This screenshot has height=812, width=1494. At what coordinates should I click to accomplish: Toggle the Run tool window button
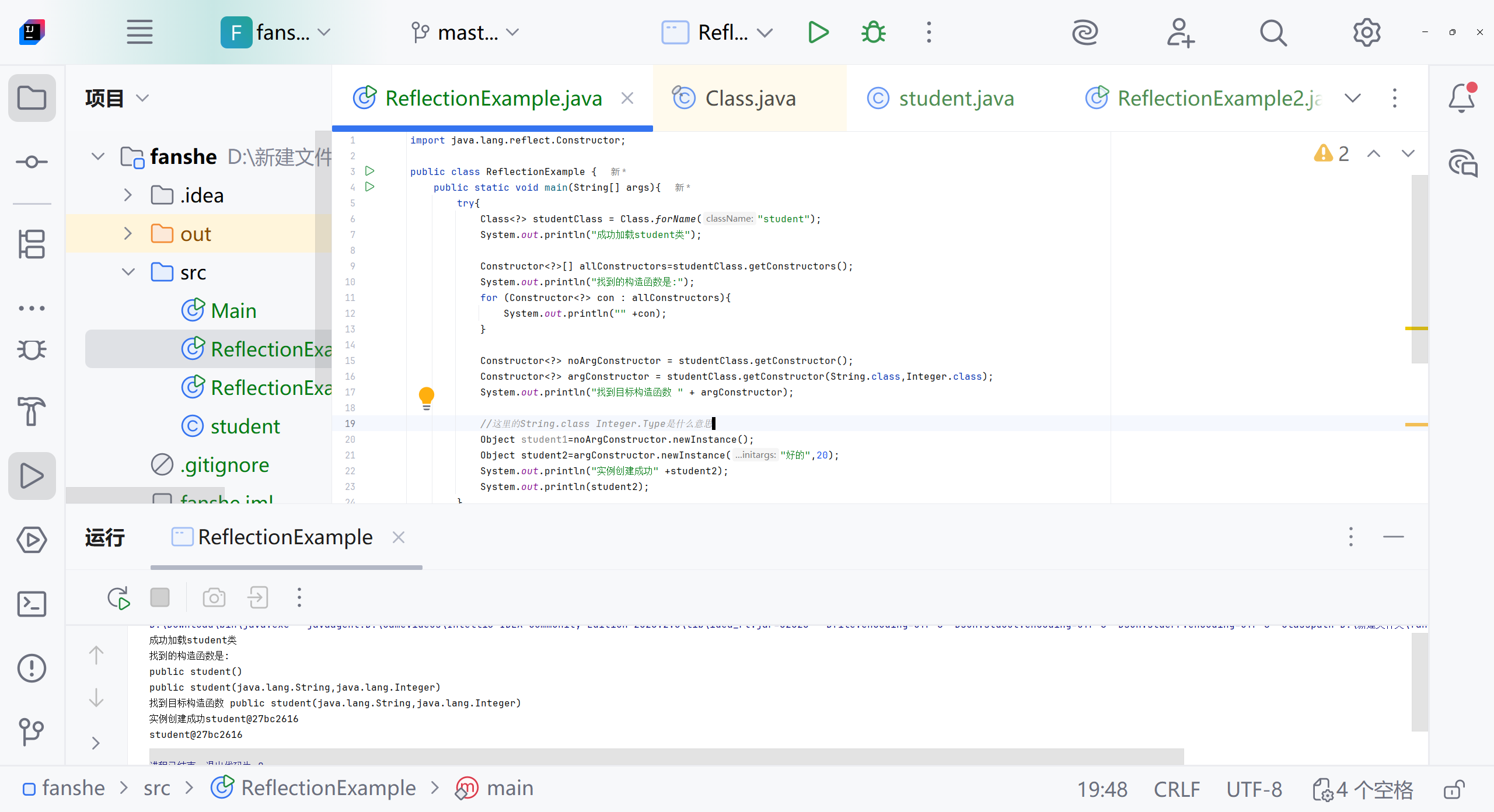pos(32,475)
